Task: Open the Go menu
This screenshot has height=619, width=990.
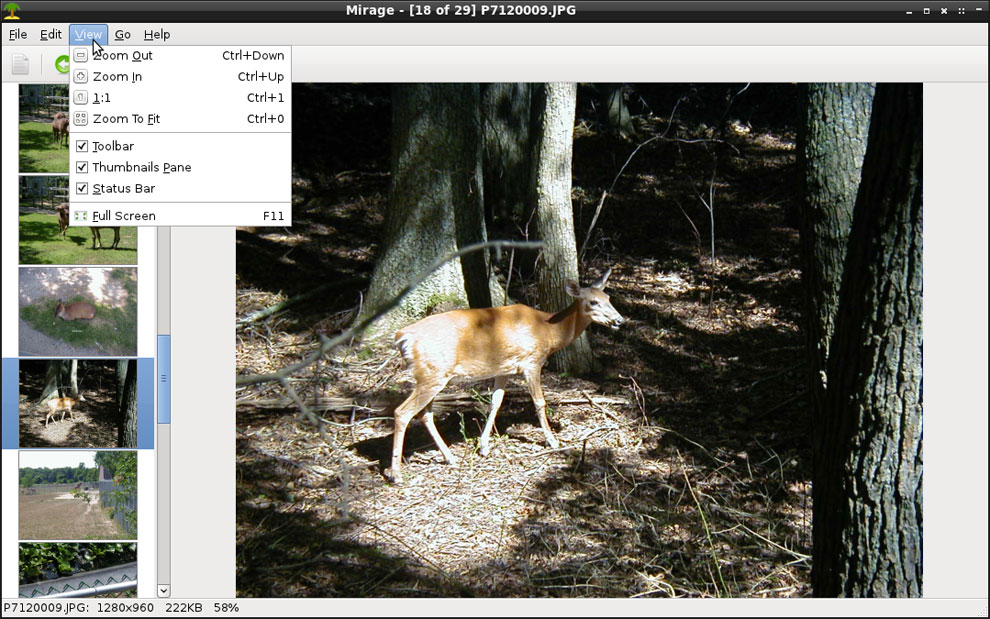Action: [122, 35]
